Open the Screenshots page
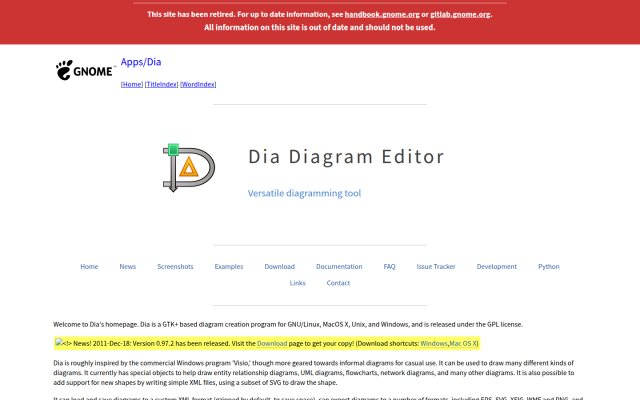The height and width of the screenshot is (400, 640). tap(175, 267)
